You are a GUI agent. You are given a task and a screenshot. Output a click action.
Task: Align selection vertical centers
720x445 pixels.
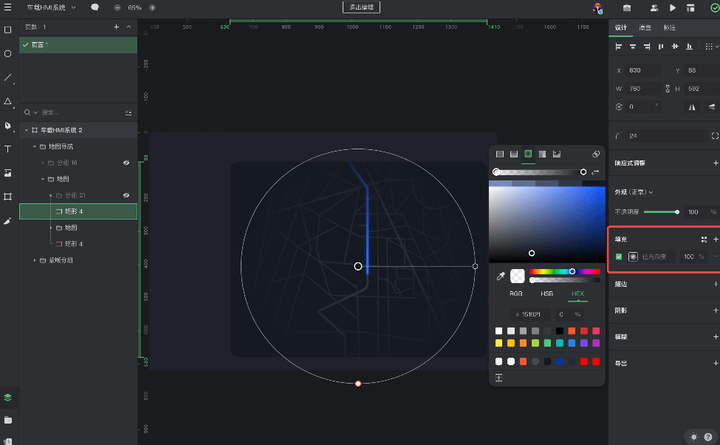(675, 46)
